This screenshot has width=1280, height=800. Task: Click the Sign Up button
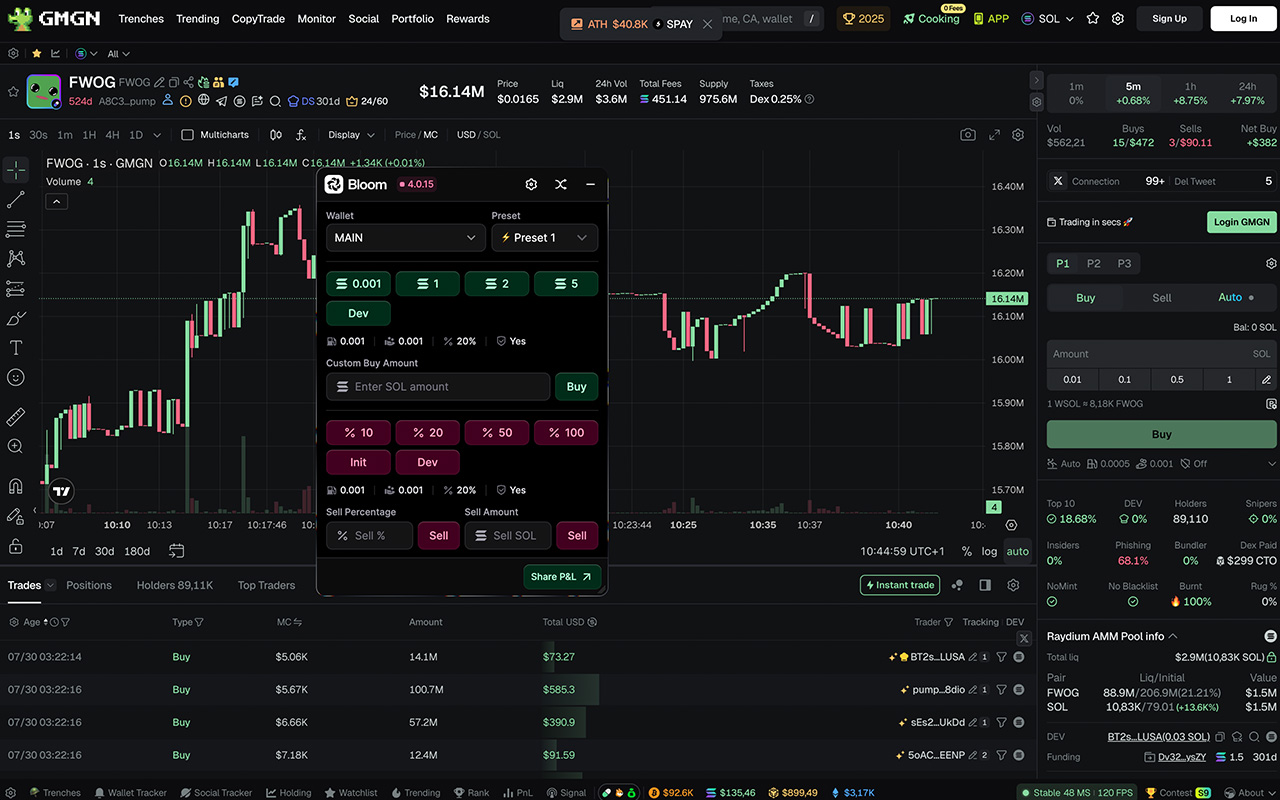tap(1169, 18)
